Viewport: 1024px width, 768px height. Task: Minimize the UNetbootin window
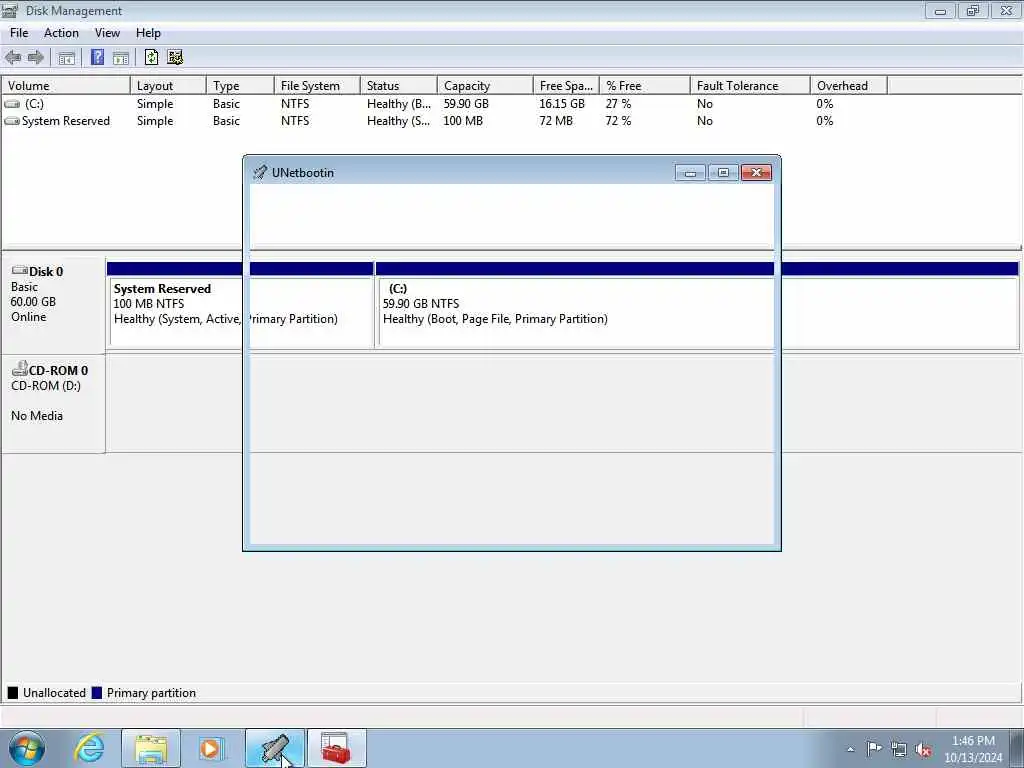tap(690, 172)
